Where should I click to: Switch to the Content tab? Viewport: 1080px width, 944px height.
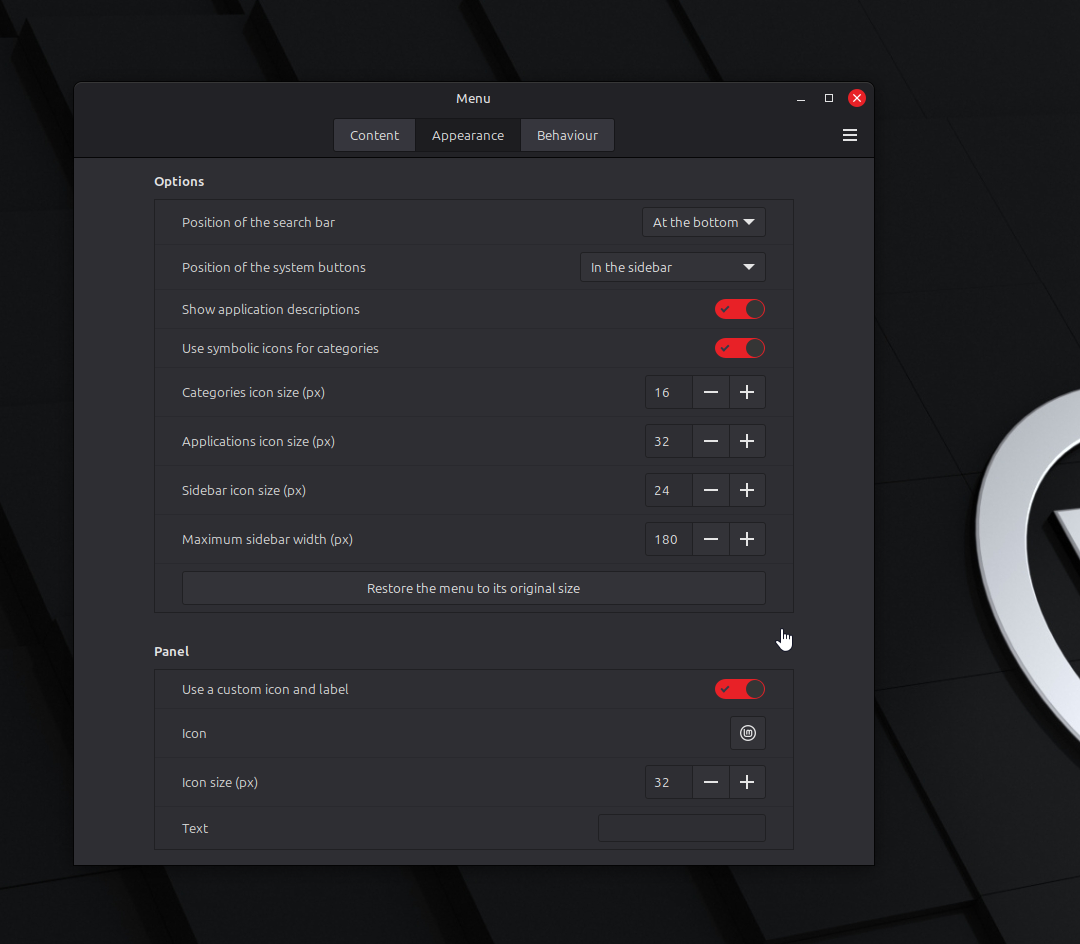tap(374, 136)
